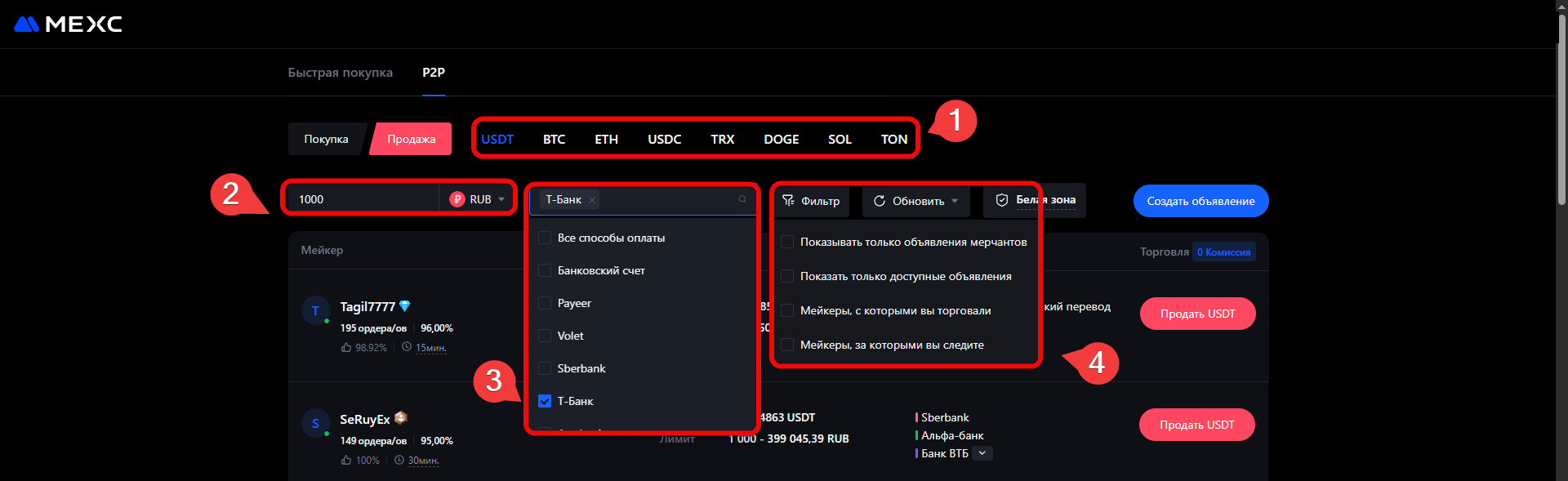The image size is (1568, 481).
Task: Click the MEXC logo
Action: 68,24
